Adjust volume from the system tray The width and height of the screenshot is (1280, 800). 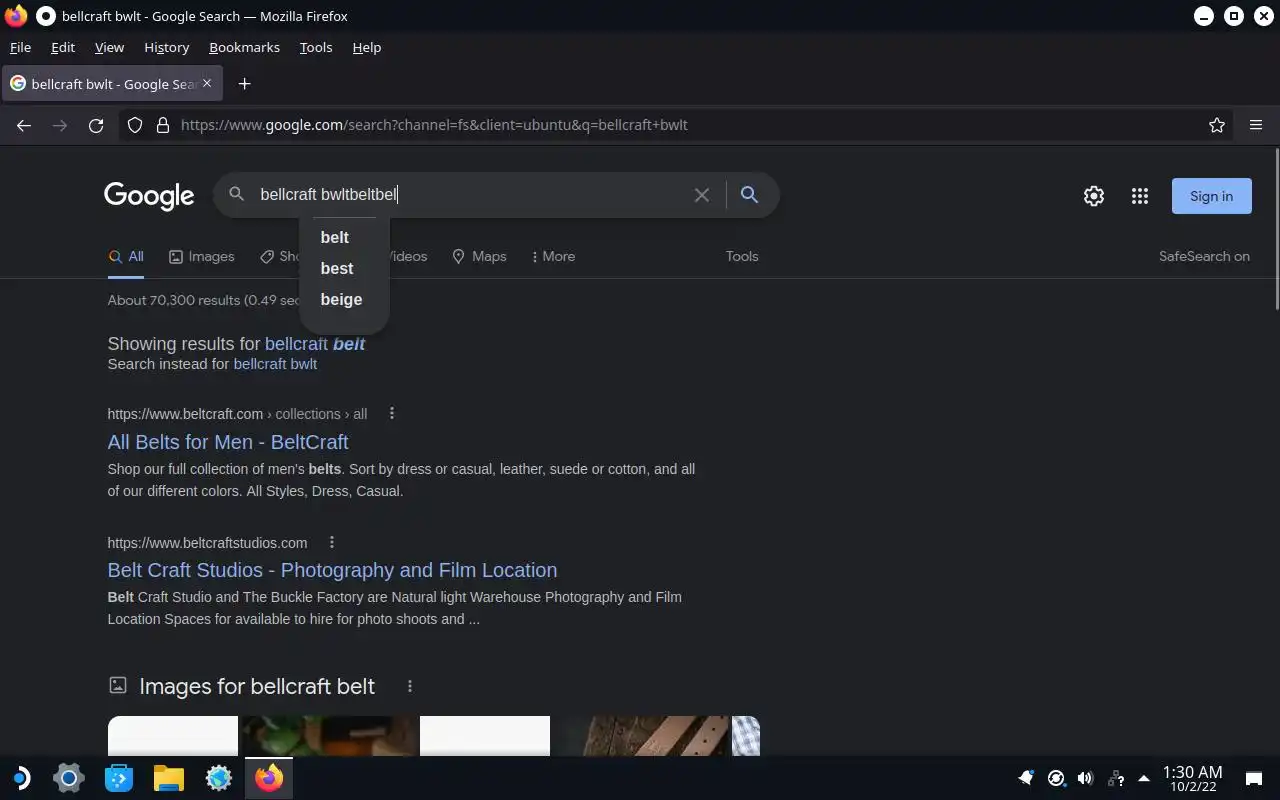pyautogui.click(x=1085, y=778)
